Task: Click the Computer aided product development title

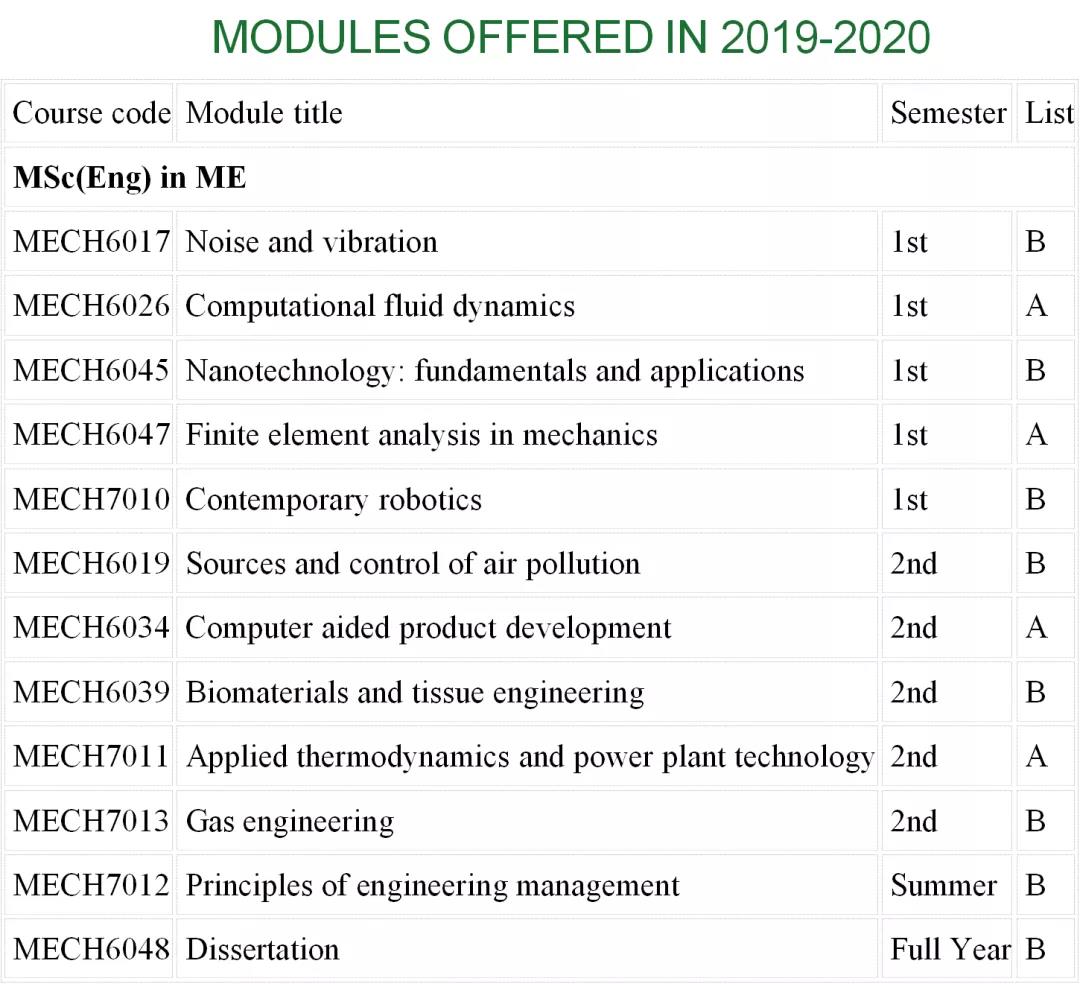Action: pos(428,628)
